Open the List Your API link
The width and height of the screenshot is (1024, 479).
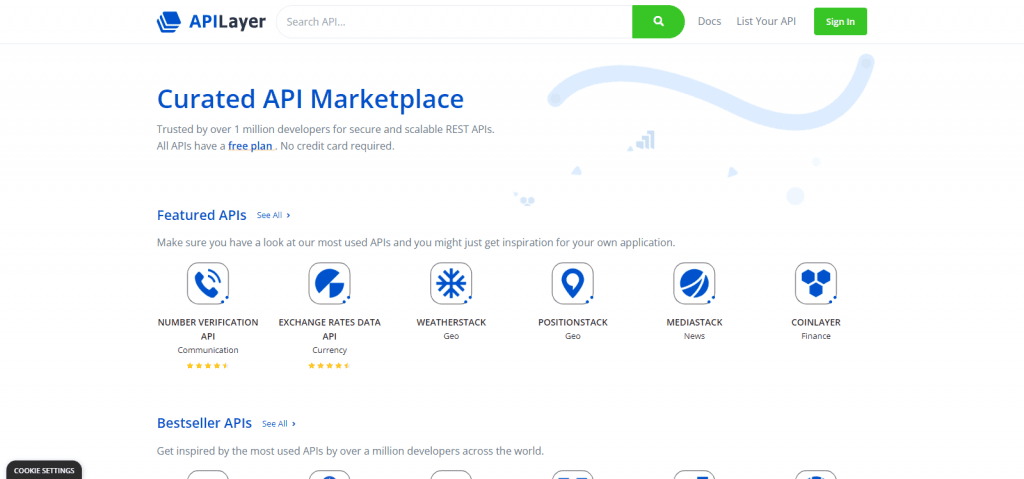pos(766,22)
